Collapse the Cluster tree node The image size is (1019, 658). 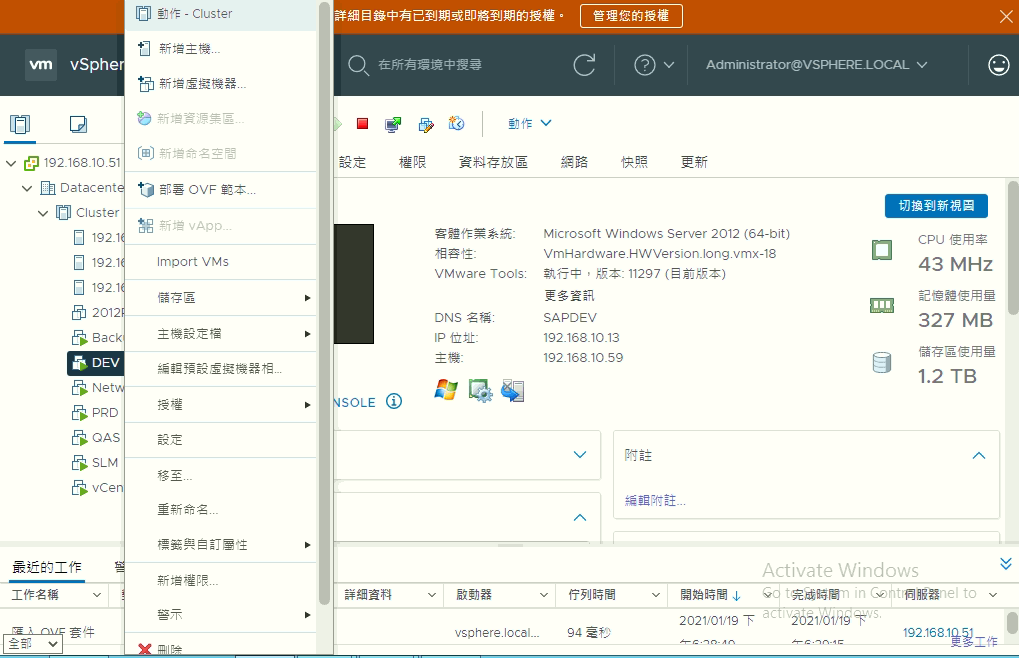point(43,213)
